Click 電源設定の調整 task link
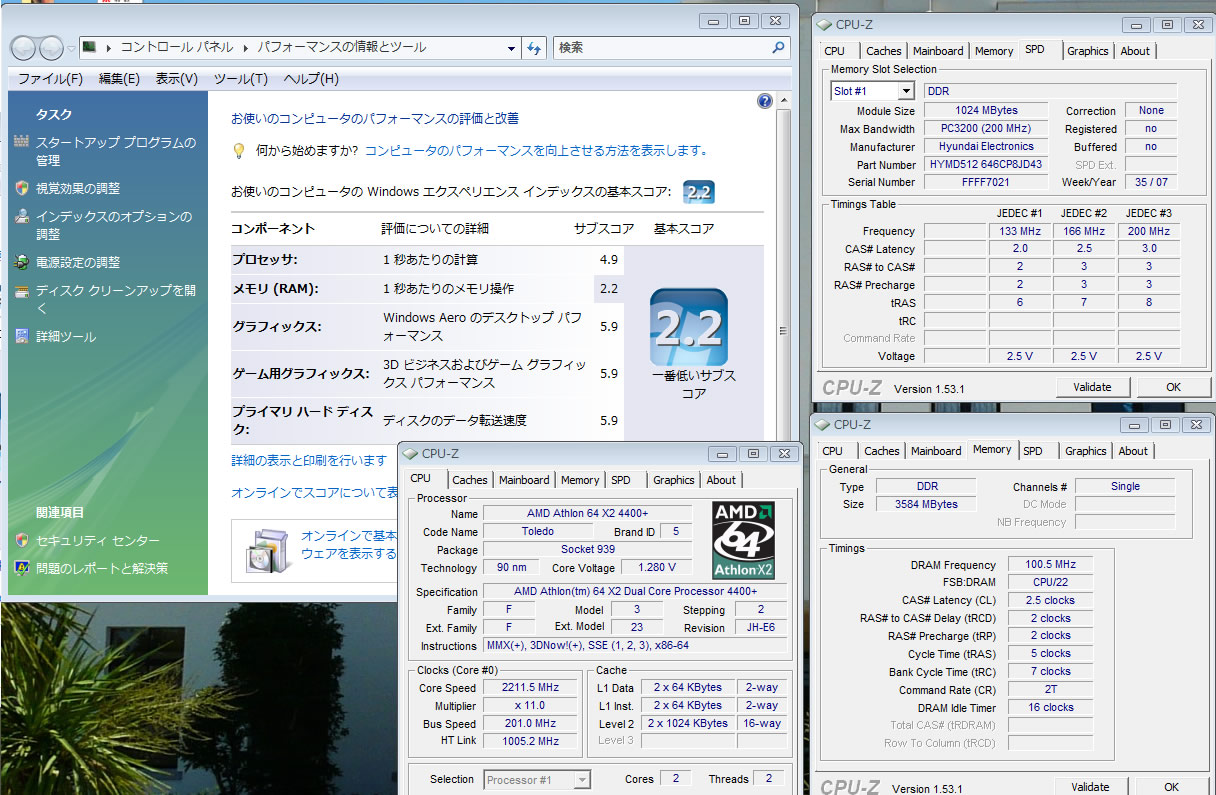 pyautogui.click(x=78, y=262)
